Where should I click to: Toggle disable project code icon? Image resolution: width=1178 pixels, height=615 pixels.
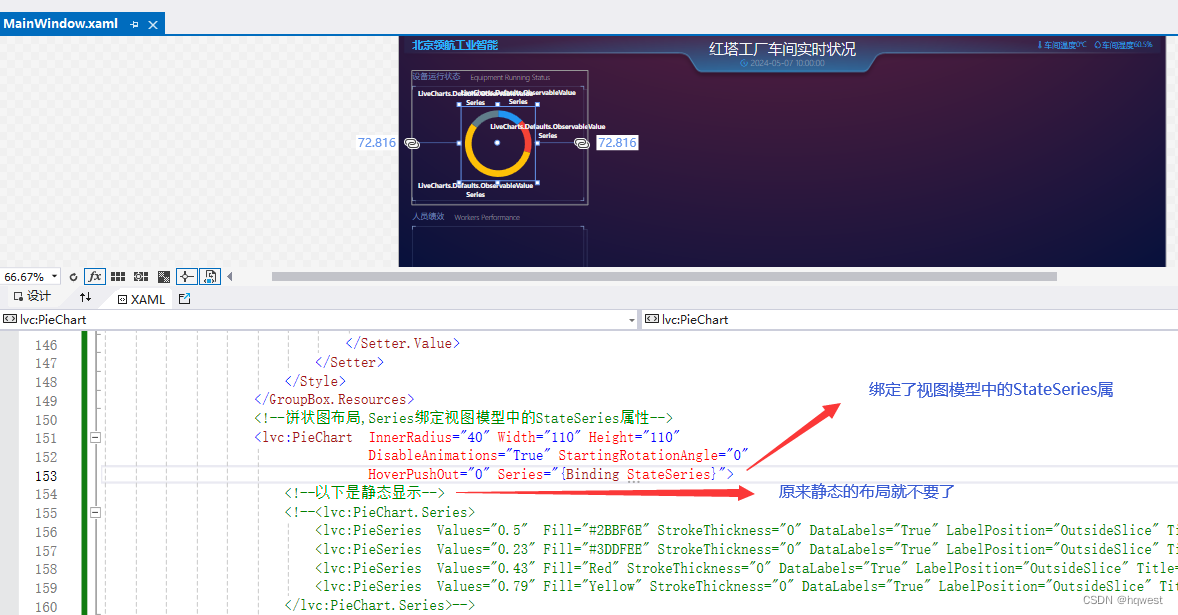210,276
